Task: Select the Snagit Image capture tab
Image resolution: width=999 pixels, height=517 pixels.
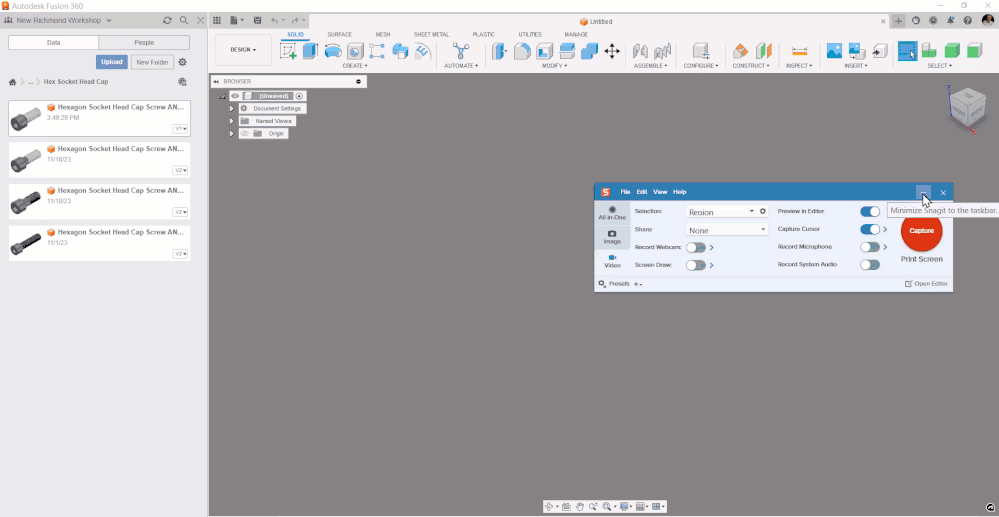Action: (612, 237)
